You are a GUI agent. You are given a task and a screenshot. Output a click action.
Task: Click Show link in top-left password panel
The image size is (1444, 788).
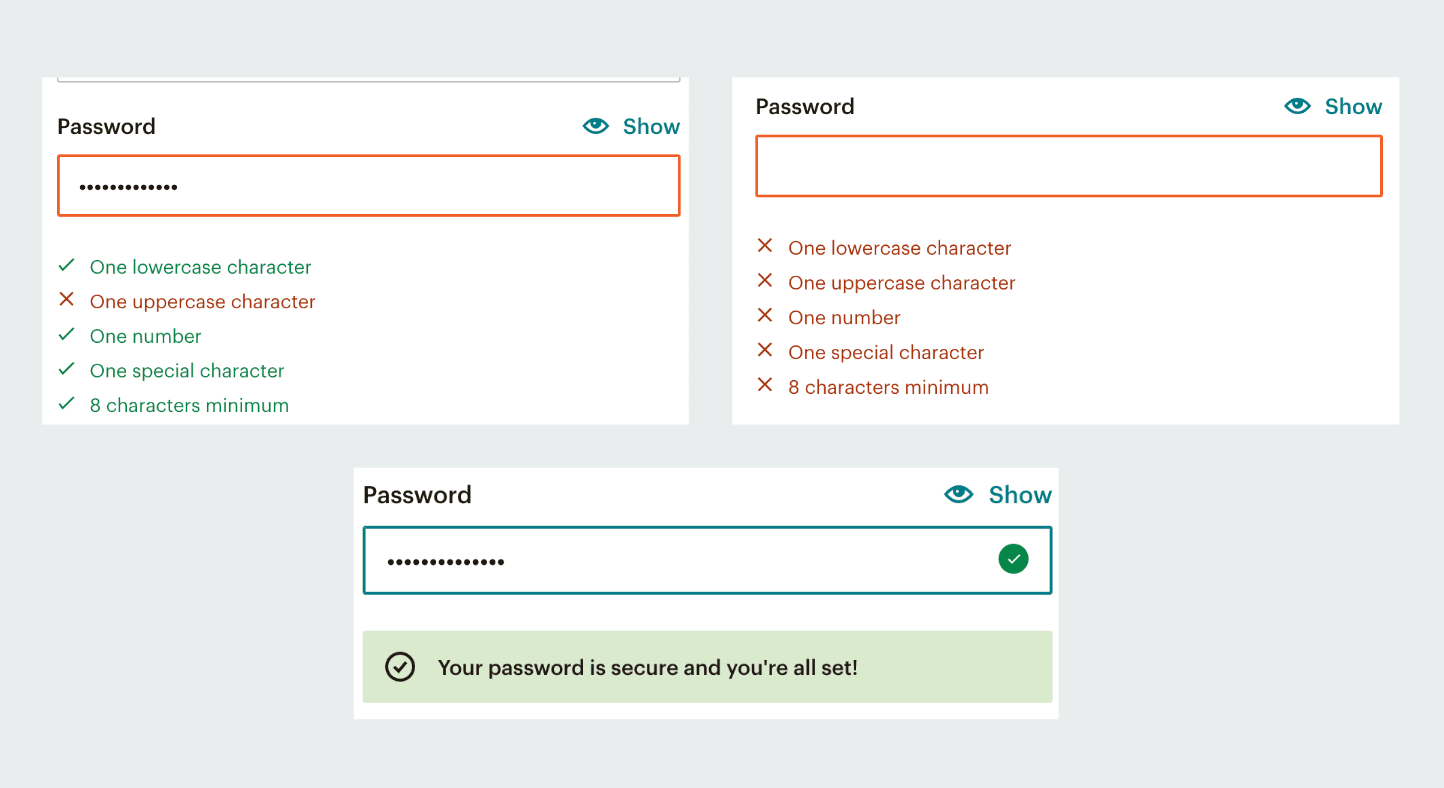pos(651,126)
